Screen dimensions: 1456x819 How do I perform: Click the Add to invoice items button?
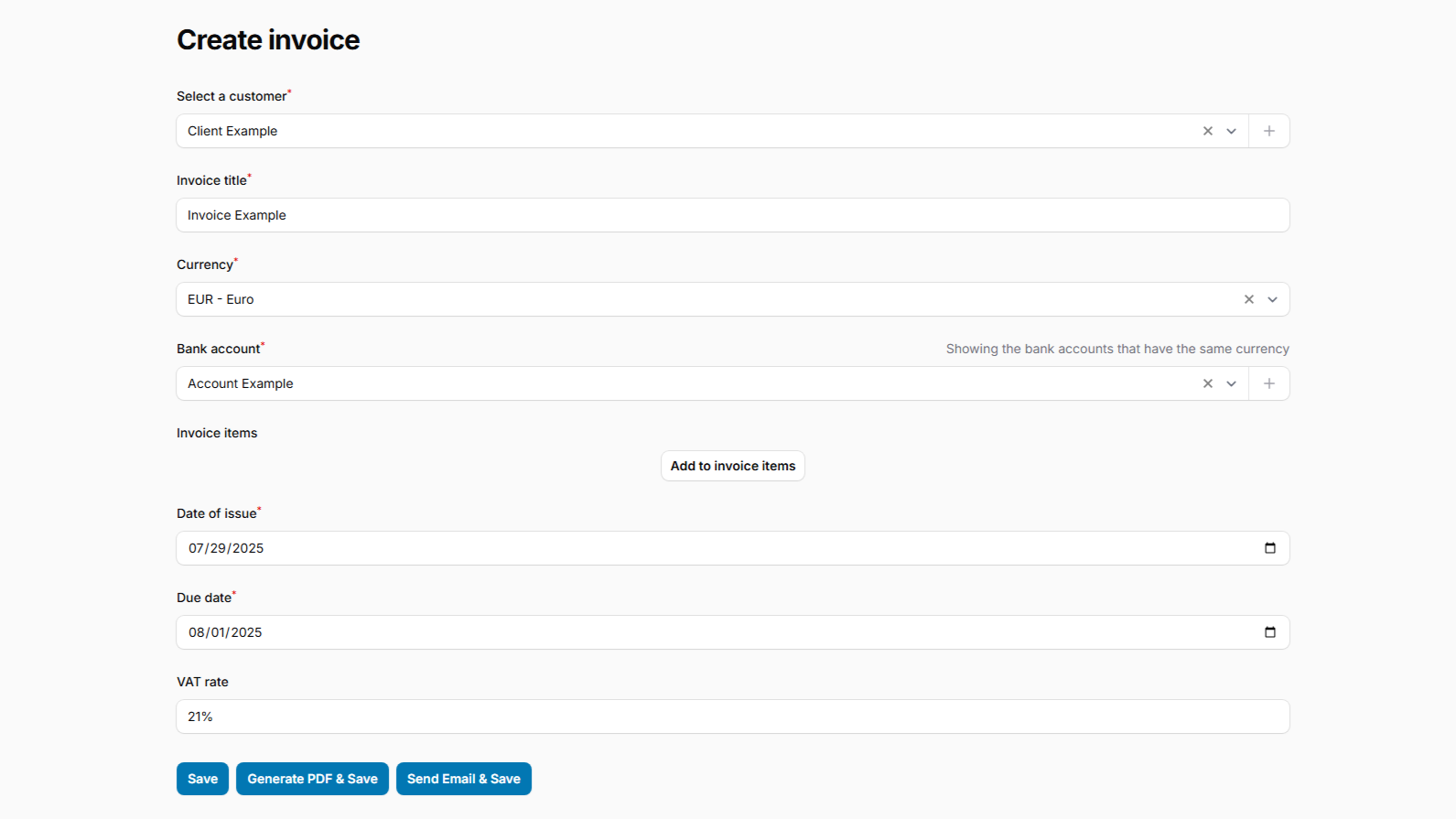tap(732, 466)
